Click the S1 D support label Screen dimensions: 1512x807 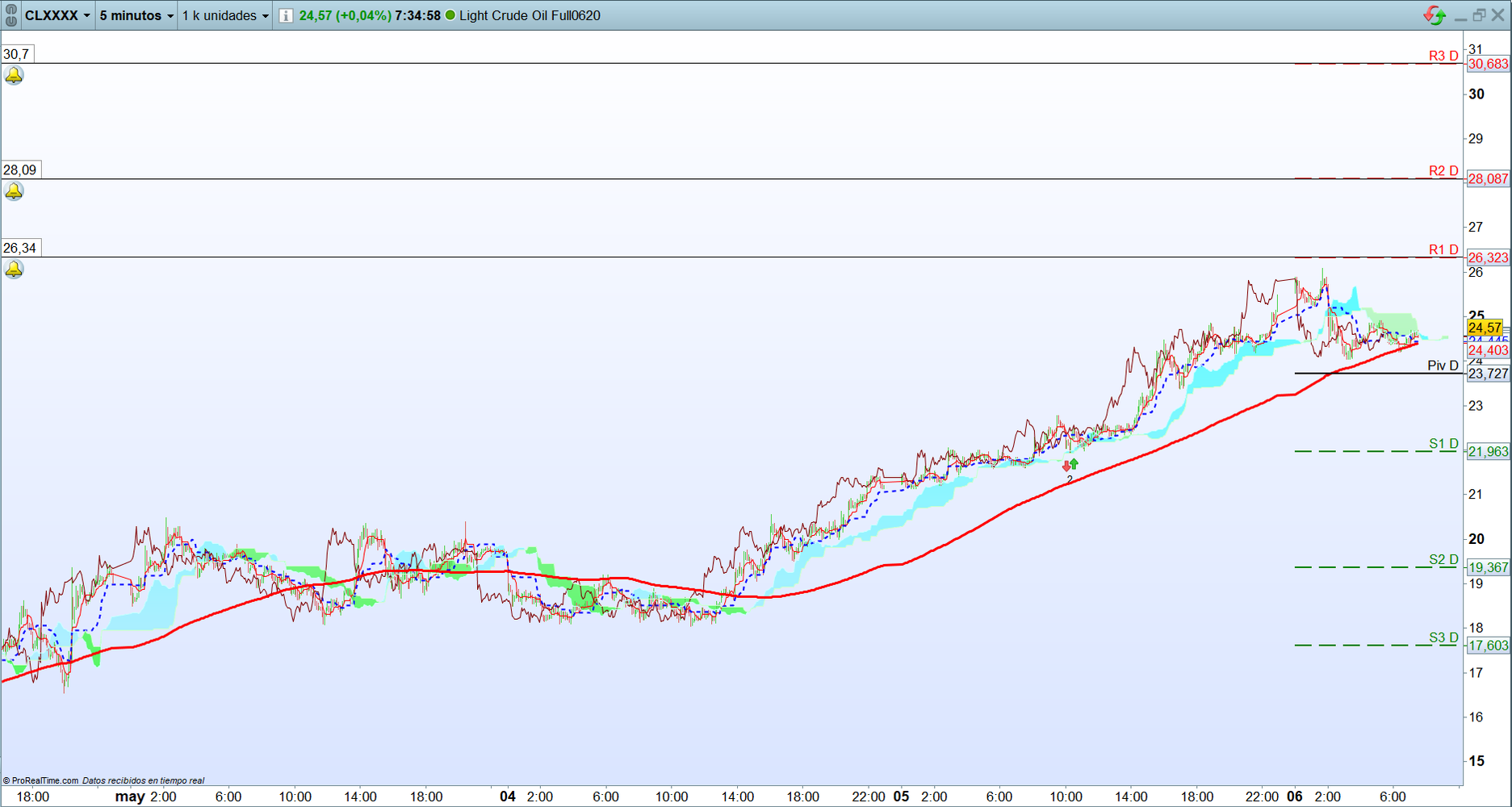1443,444
